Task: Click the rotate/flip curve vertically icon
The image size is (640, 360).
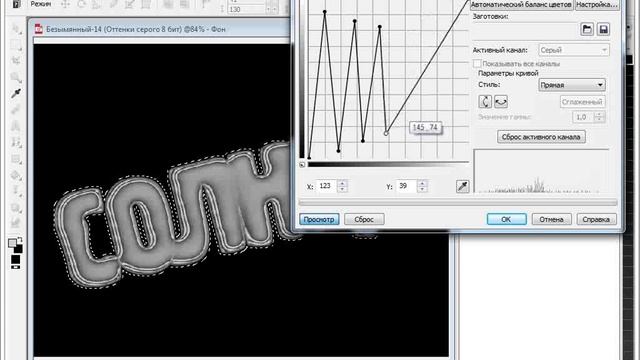Action: 485,102
